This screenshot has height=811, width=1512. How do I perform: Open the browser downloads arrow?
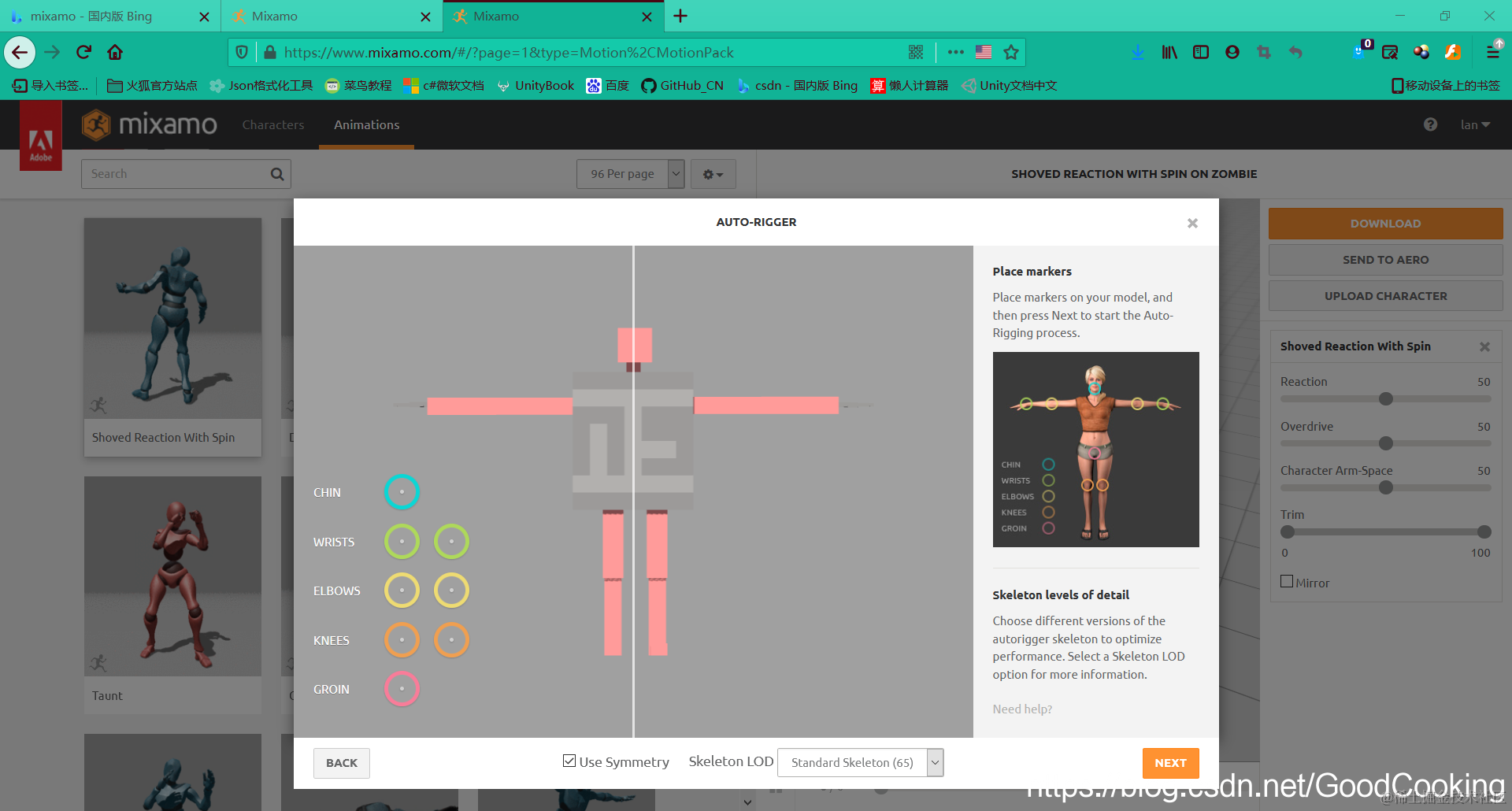pos(1138,53)
